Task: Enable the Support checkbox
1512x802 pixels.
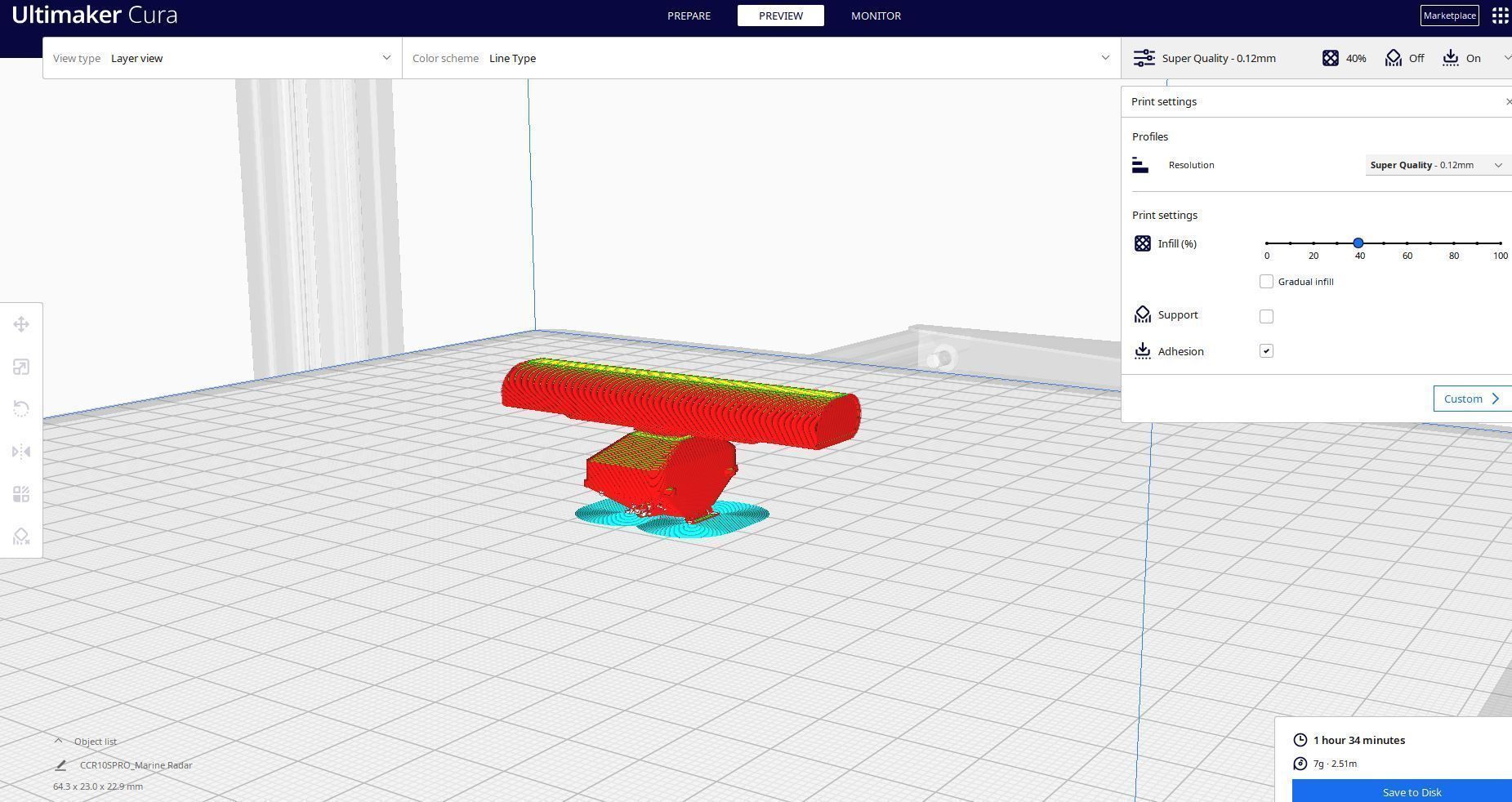Action: 1266,316
